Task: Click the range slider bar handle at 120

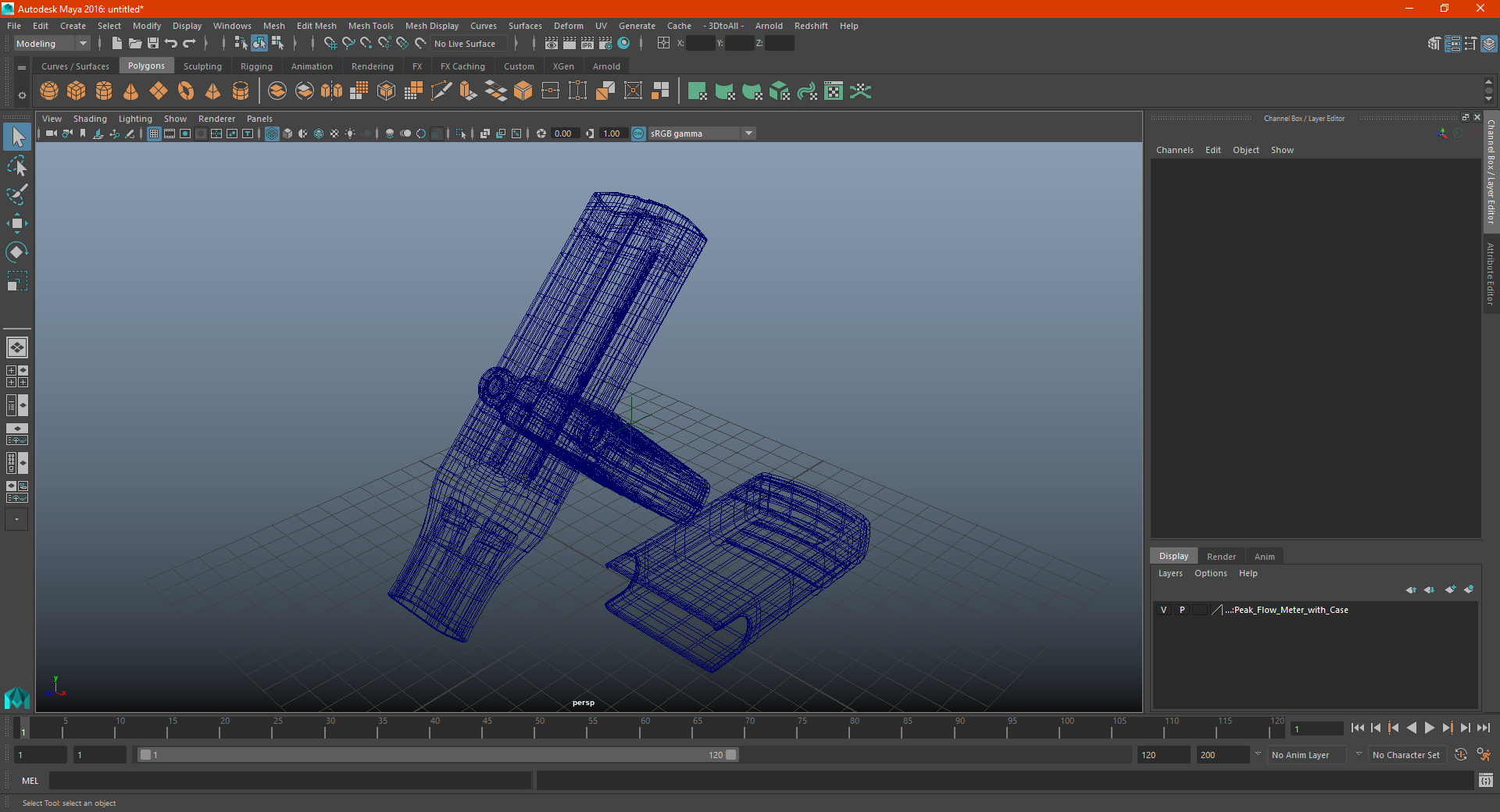Action: pos(730,755)
